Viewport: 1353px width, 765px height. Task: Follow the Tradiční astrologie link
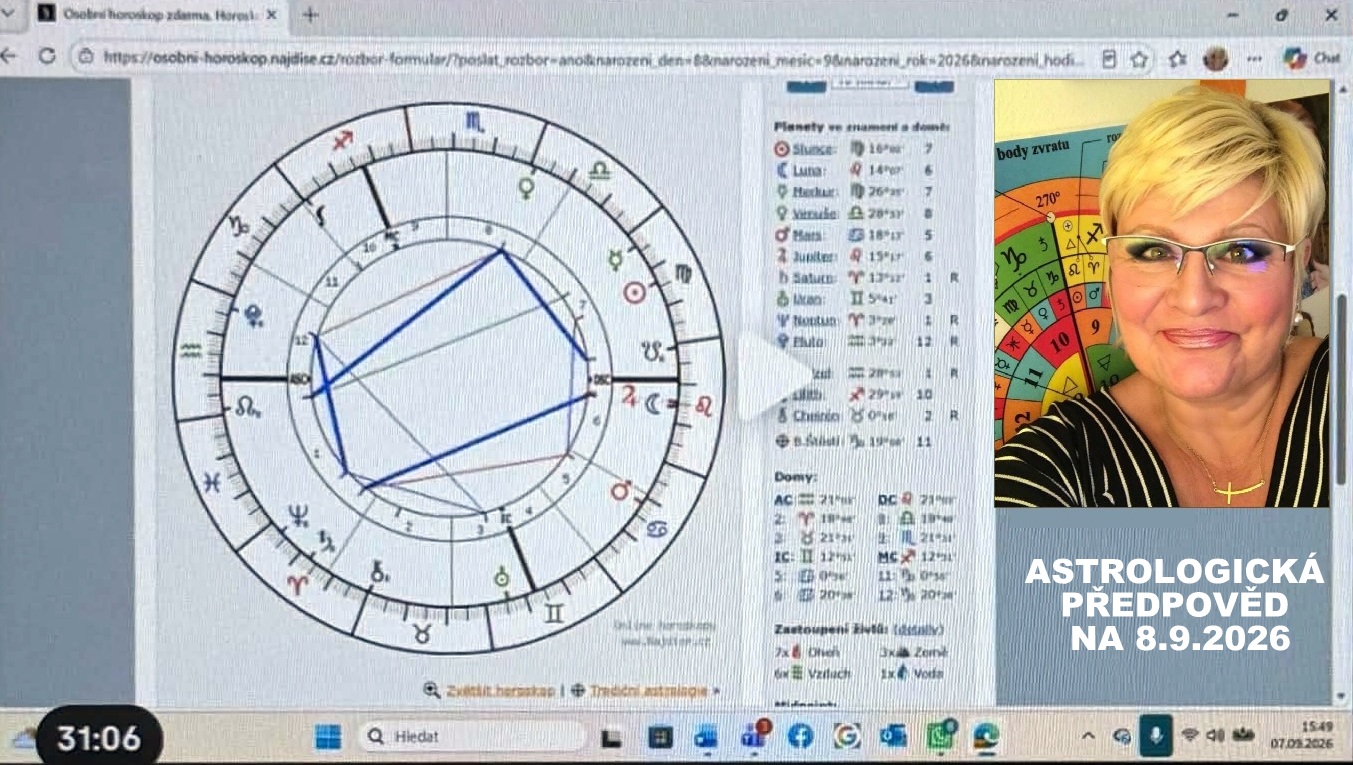click(649, 690)
